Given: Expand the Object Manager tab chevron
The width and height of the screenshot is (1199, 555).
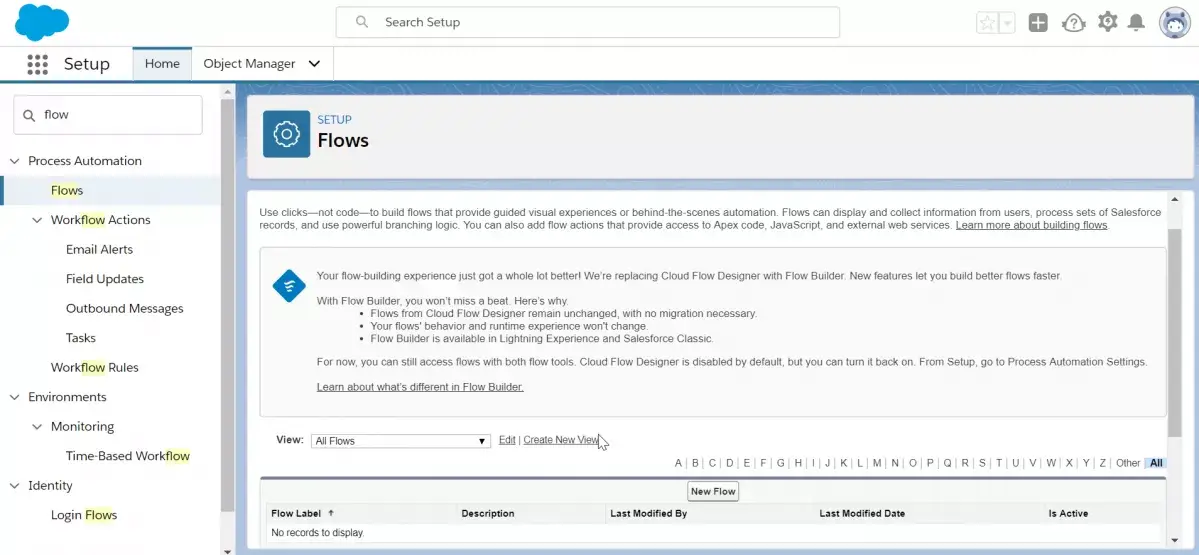Looking at the screenshot, I should pyautogui.click(x=314, y=64).
